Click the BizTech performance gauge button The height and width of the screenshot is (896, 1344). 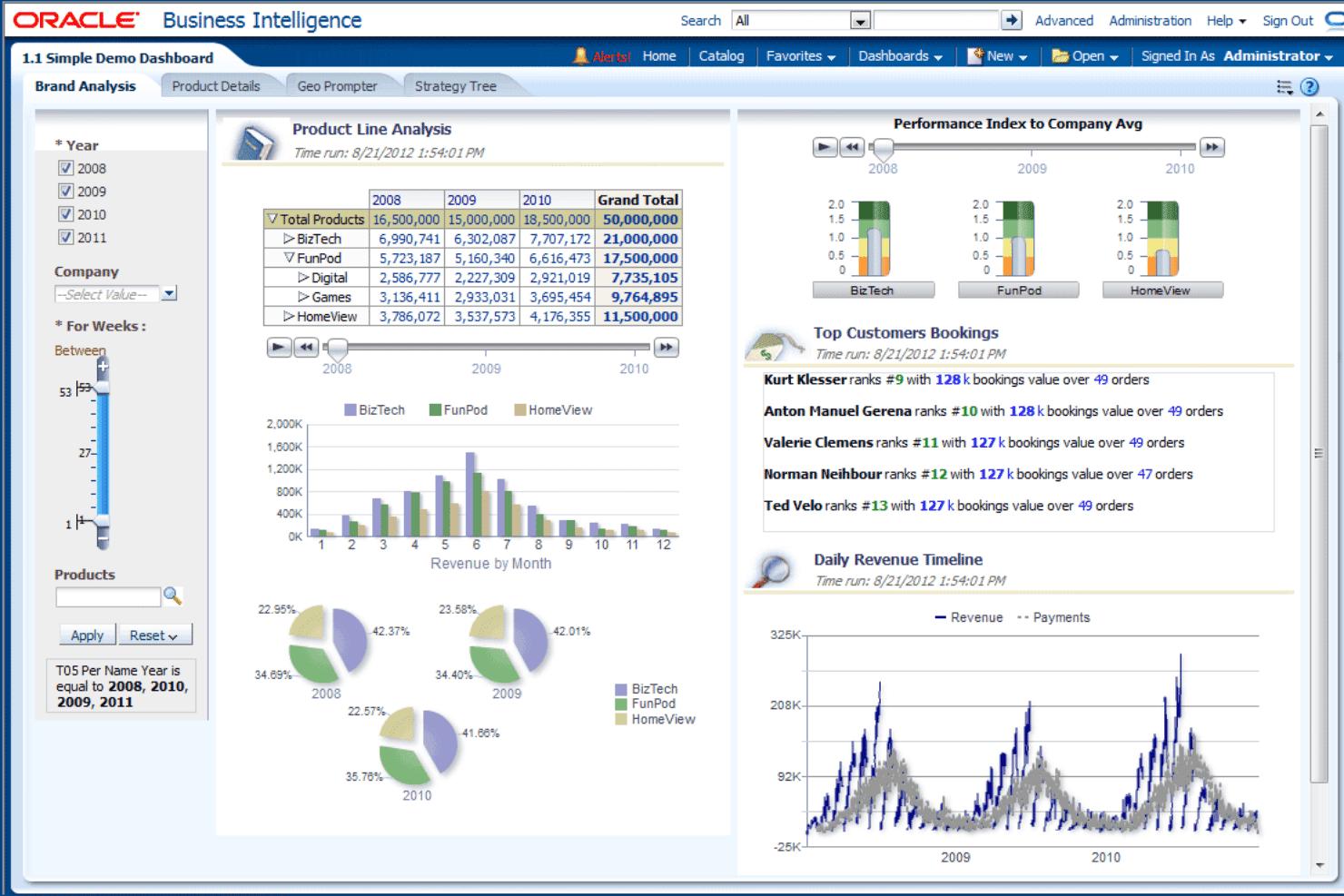[874, 290]
